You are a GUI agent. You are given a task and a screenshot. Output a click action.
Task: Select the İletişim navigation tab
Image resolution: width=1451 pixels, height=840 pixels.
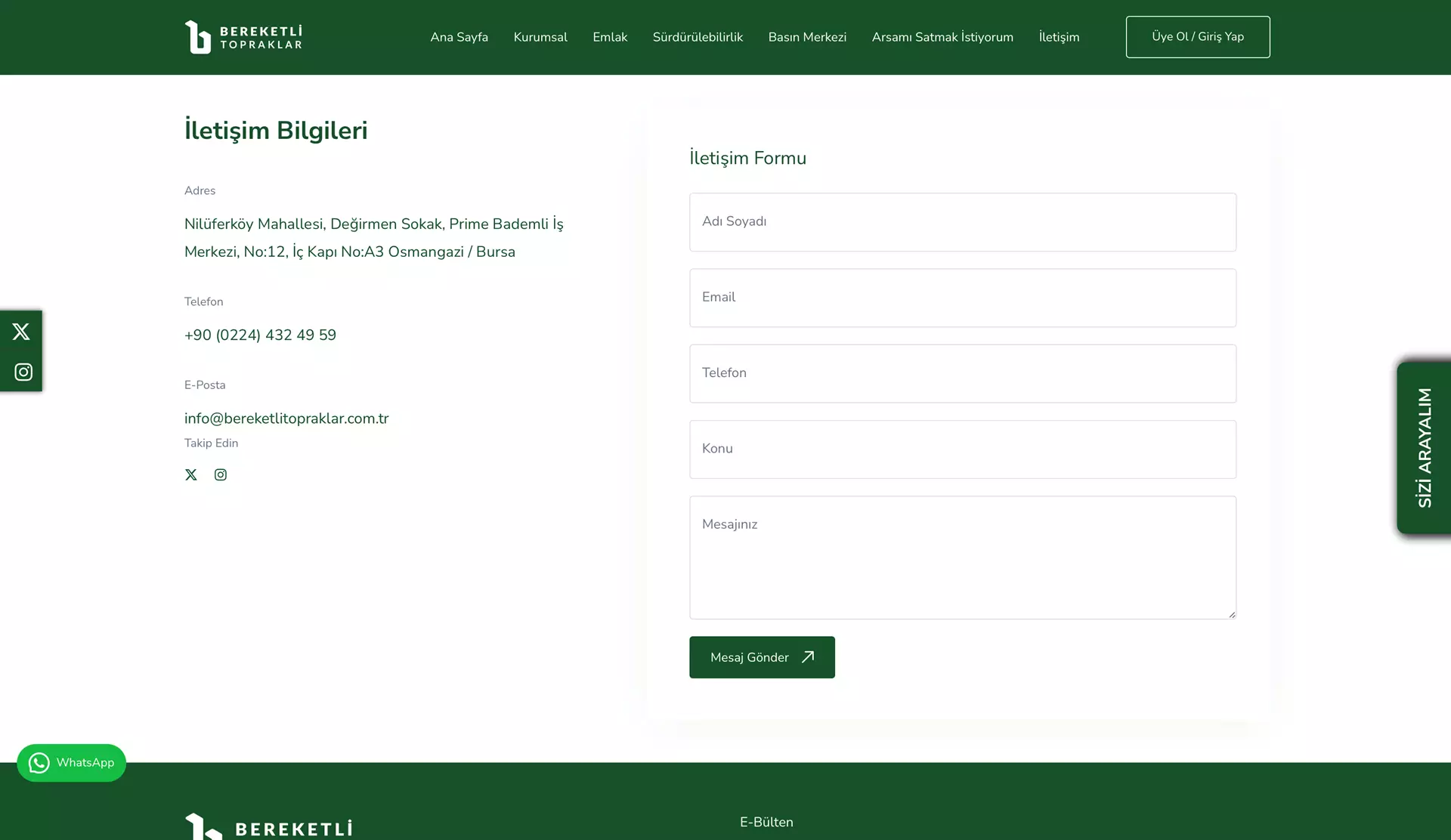coord(1059,37)
